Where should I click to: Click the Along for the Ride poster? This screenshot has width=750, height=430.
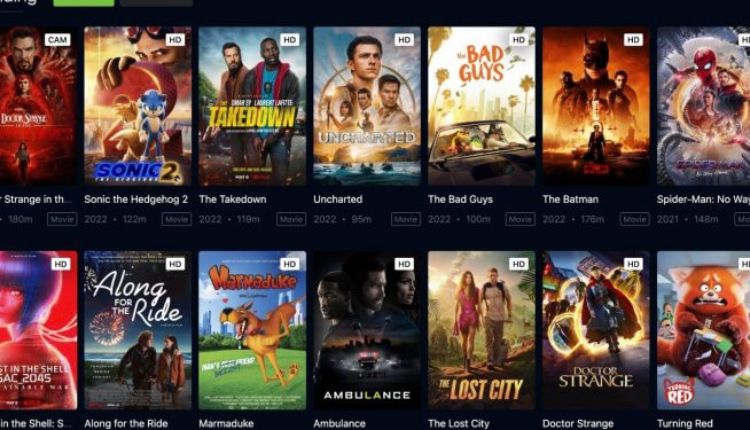pos(138,330)
